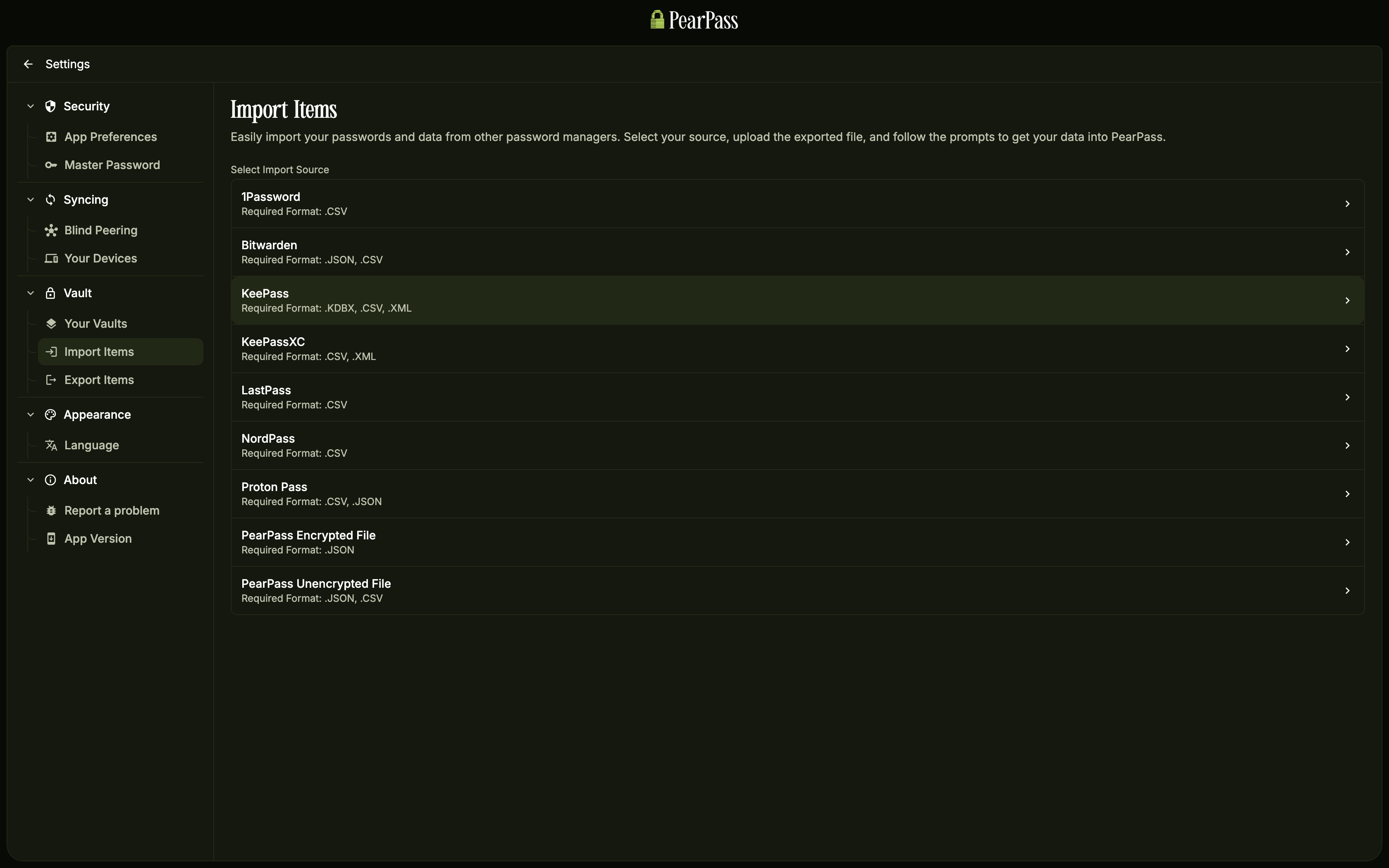Click the Settings title text
Screen dimensions: 1389x868
68,64
